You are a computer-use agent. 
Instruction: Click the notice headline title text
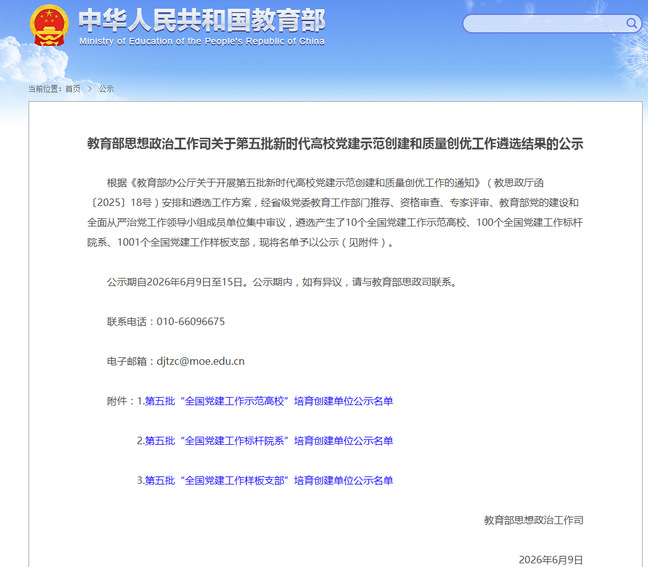[x=335, y=144]
